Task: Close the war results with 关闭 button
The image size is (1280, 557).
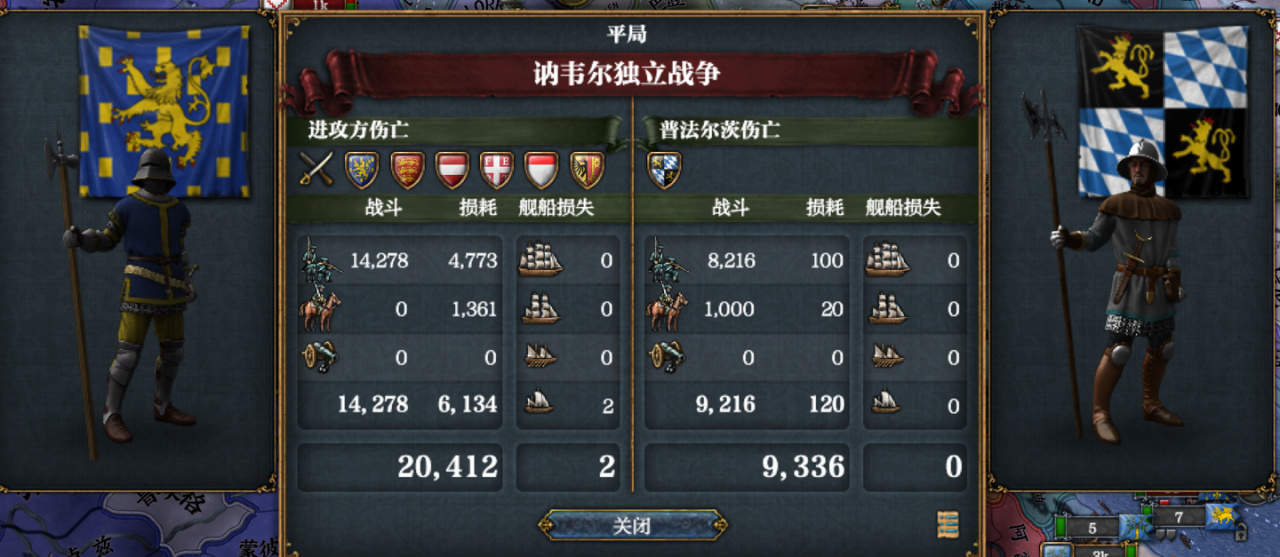Action: point(633,525)
